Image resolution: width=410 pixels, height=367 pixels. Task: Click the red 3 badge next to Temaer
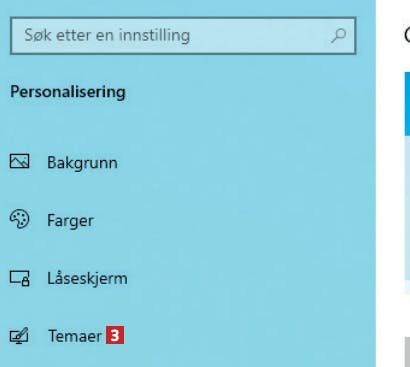[x=115, y=335]
